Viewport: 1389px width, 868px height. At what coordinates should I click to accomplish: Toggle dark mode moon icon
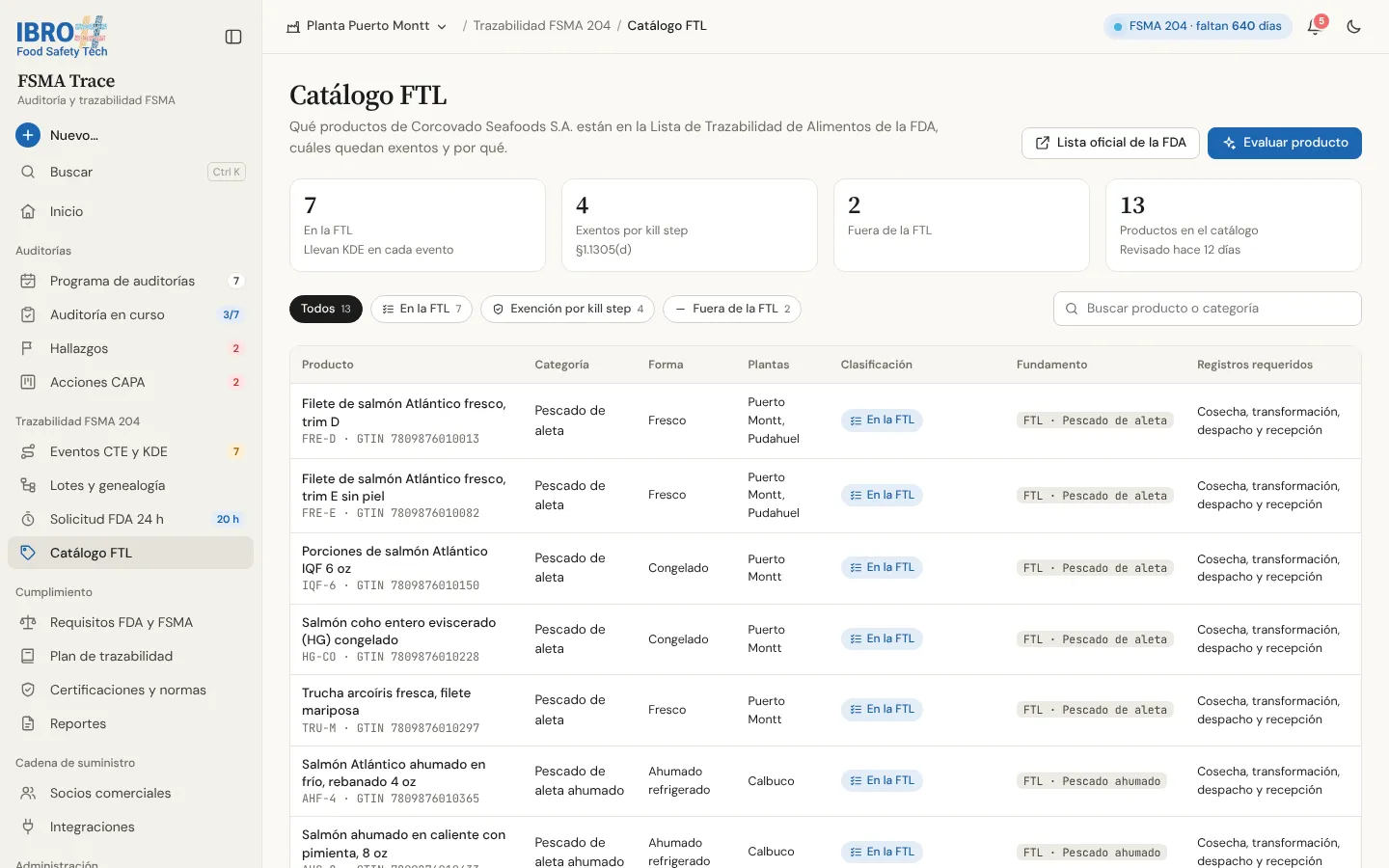[x=1353, y=27]
